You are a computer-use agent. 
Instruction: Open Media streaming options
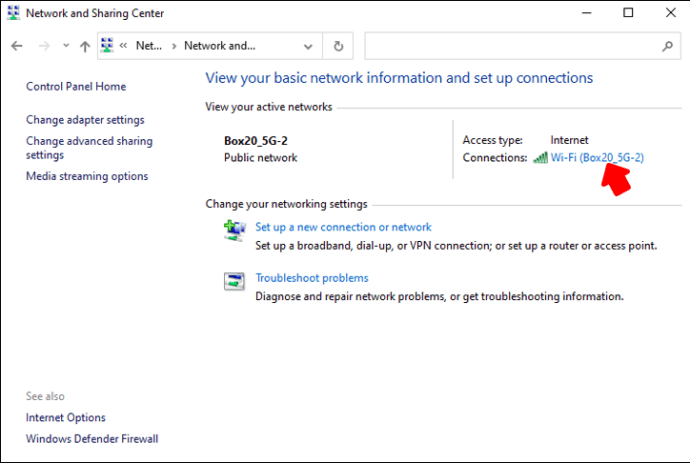click(87, 176)
